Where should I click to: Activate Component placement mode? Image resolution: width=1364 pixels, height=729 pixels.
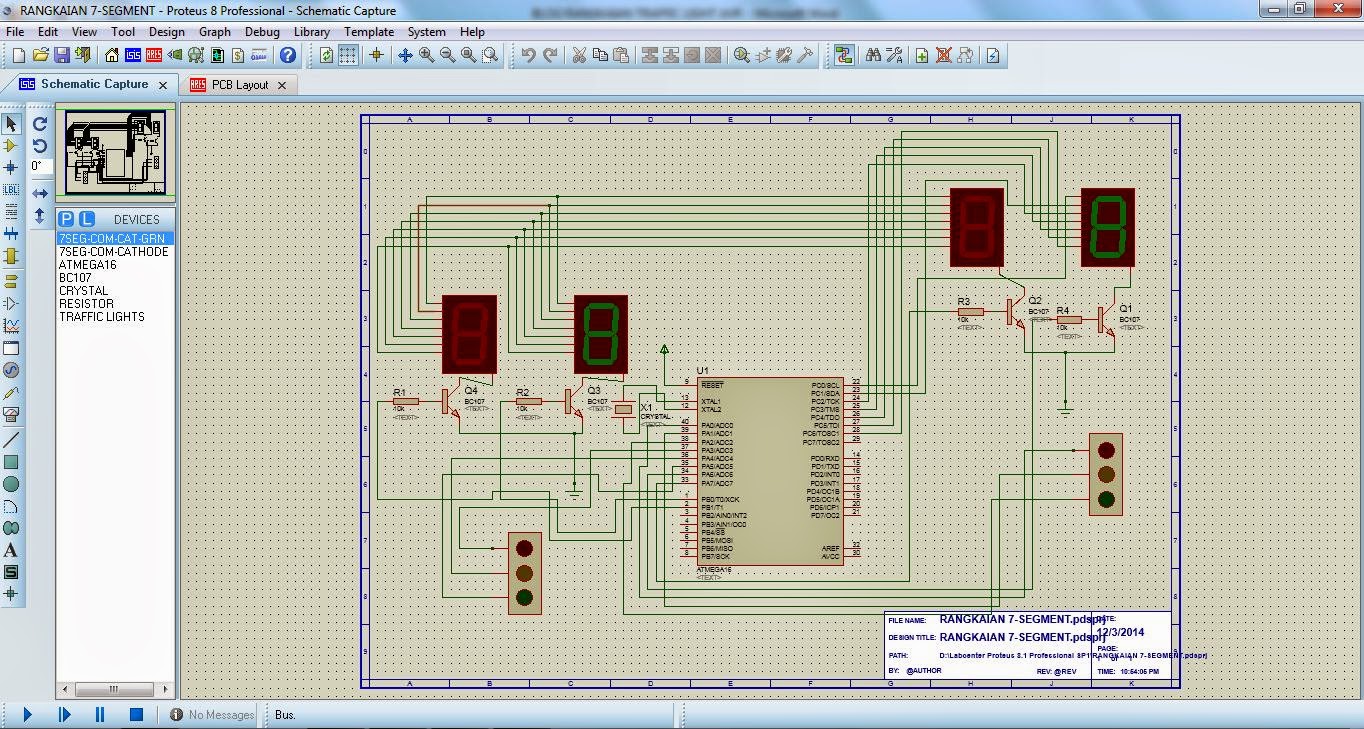[12, 145]
